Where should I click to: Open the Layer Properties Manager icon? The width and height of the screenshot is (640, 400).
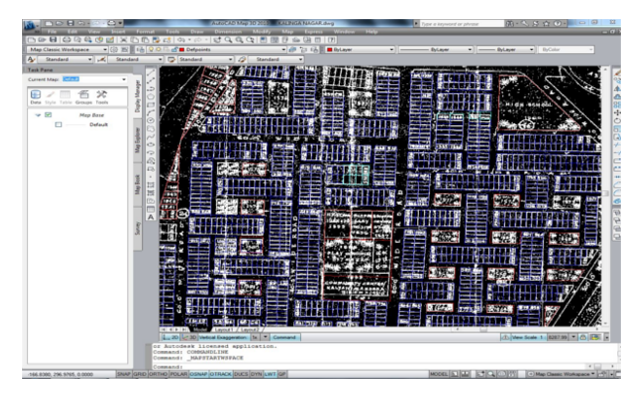(140, 49)
